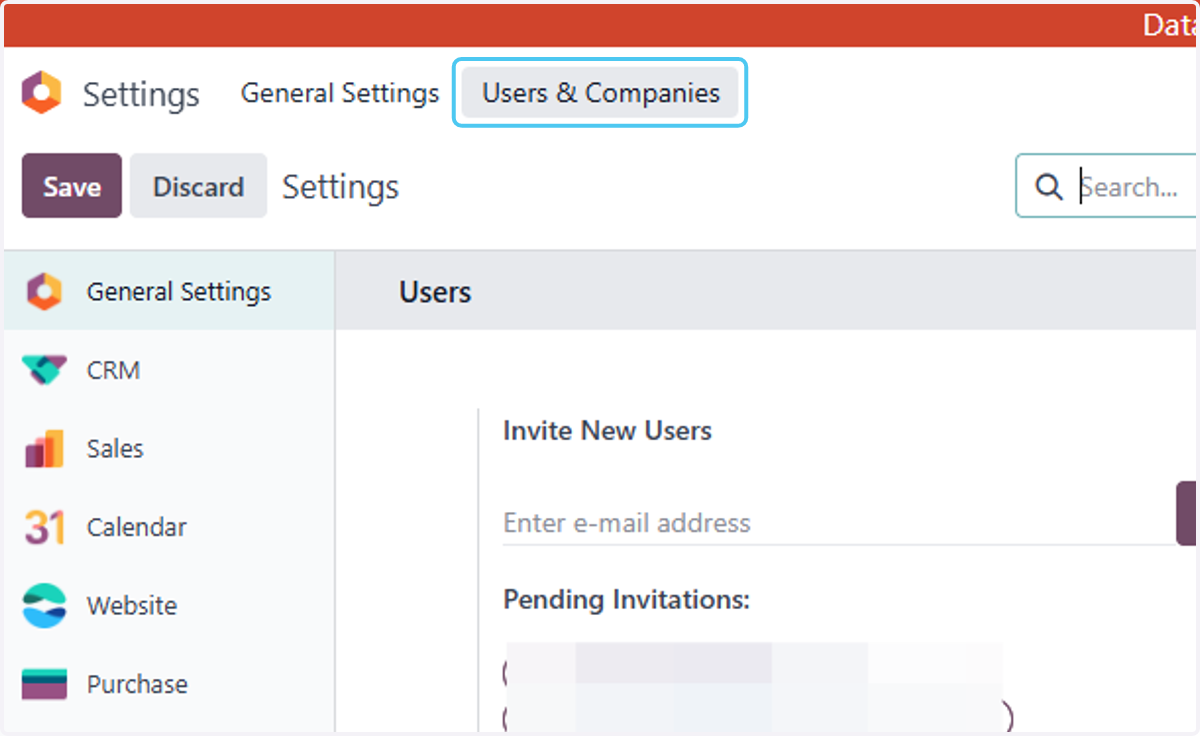Select the CRM module icon
The image size is (1200, 736).
[x=44, y=370]
